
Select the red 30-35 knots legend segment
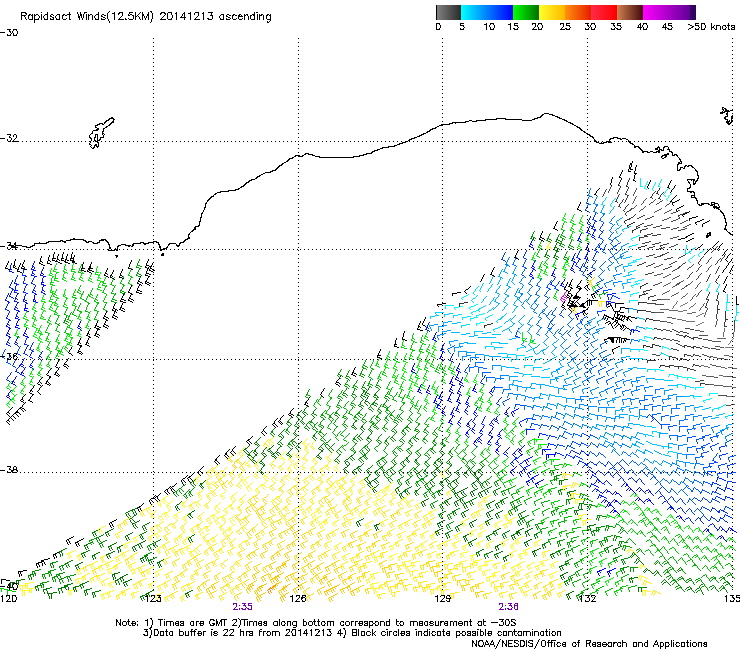604,12
